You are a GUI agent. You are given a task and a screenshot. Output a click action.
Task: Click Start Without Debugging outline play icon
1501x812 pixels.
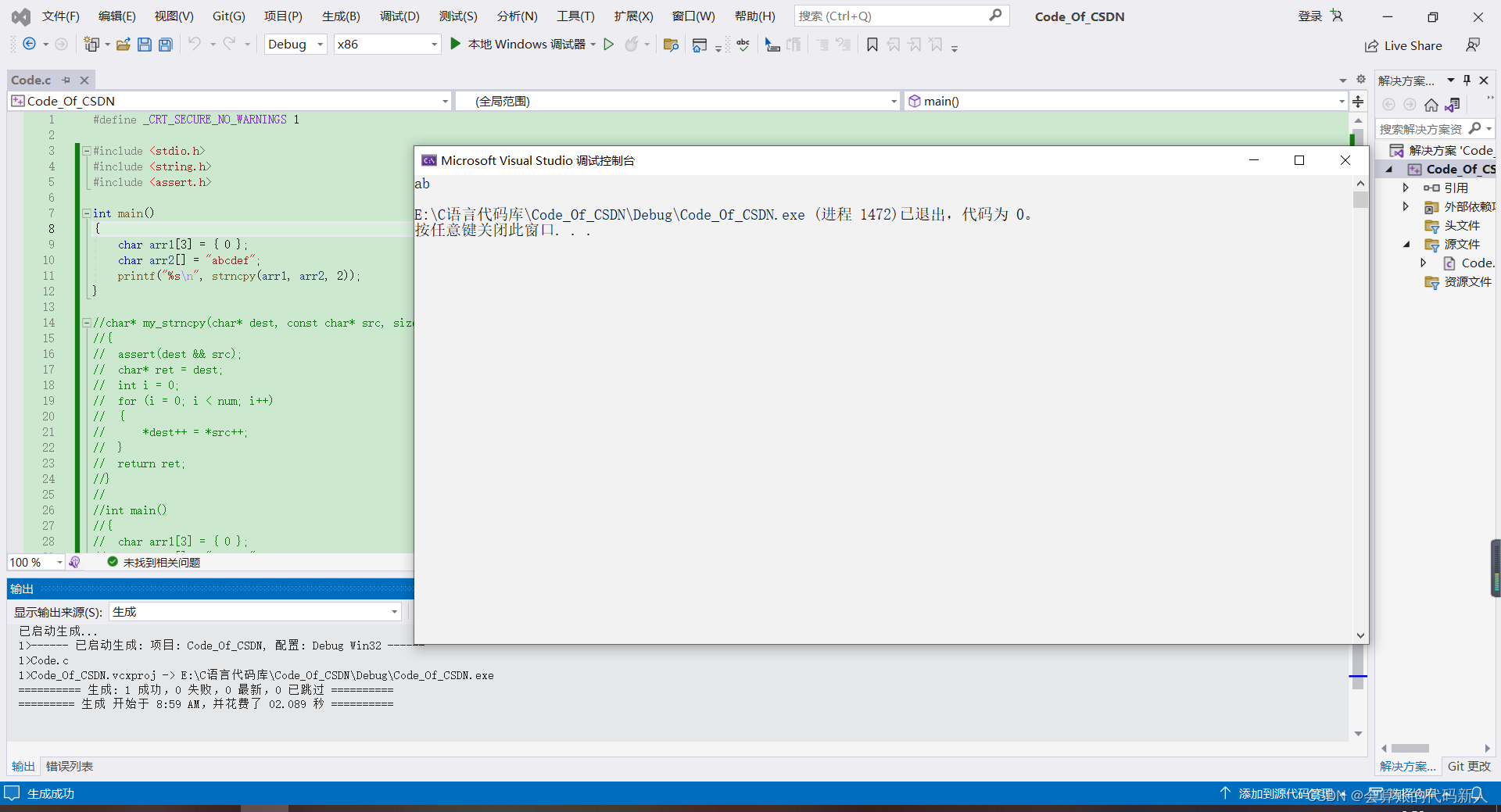pos(609,45)
